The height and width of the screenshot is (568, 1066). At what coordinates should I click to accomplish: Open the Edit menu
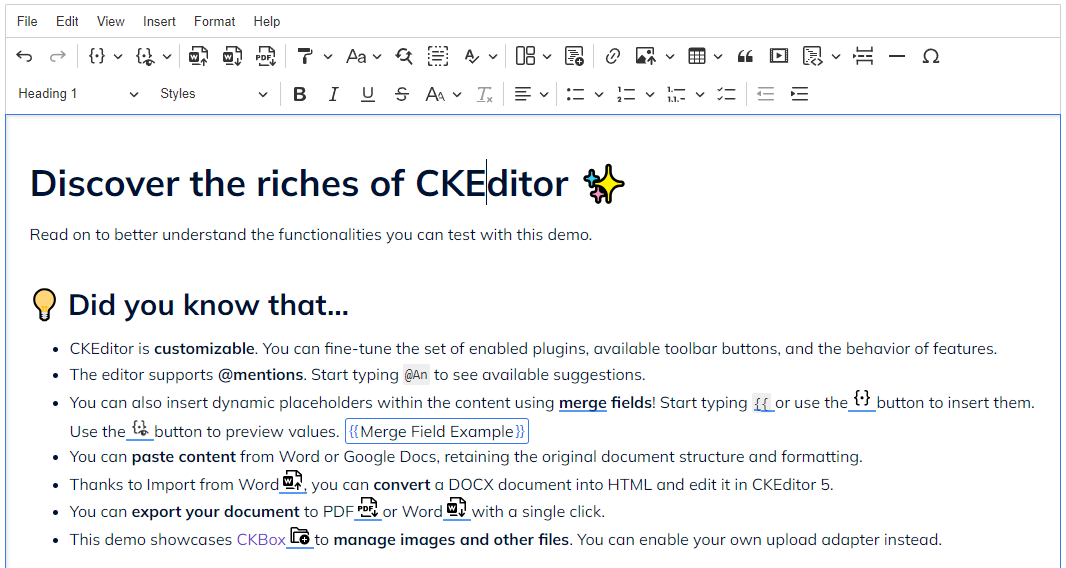click(67, 22)
